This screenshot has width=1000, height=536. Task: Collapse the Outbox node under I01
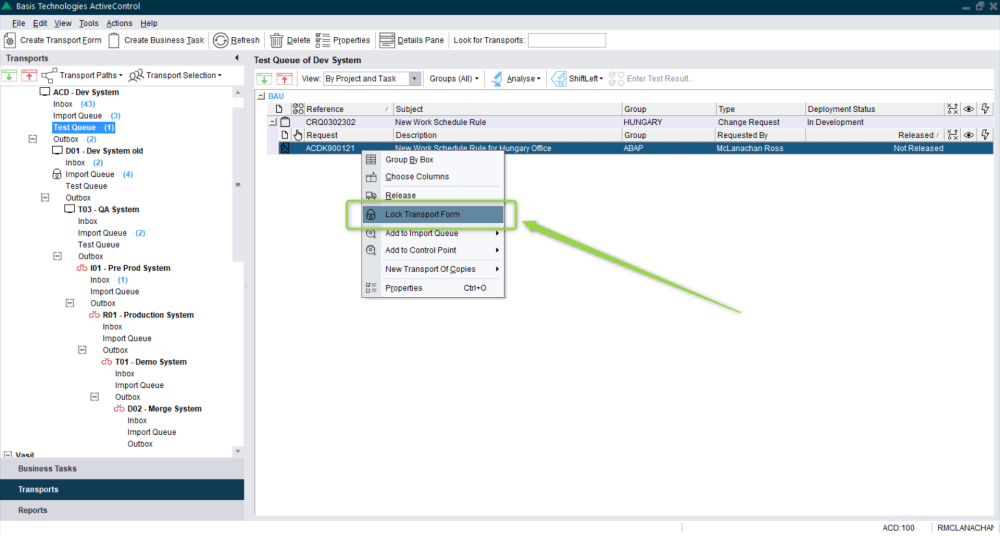[70, 303]
